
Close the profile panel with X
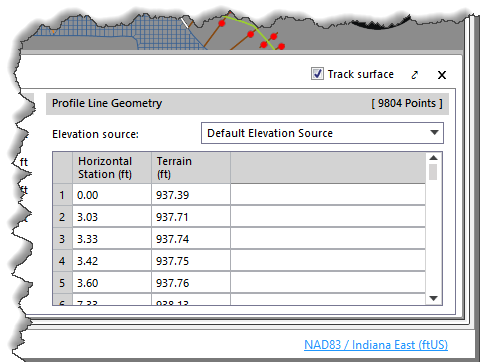click(x=442, y=75)
